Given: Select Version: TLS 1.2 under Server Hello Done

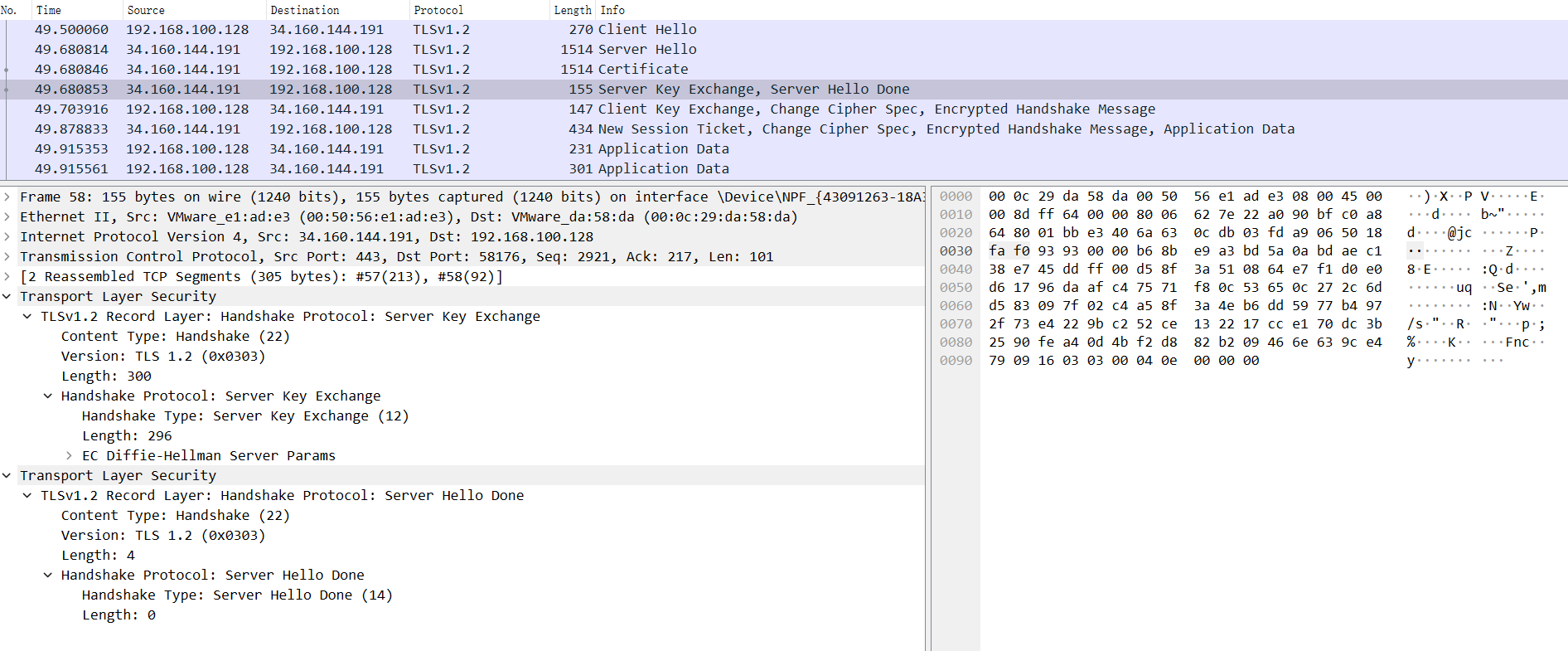Looking at the screenshot, I should point(163,536).
